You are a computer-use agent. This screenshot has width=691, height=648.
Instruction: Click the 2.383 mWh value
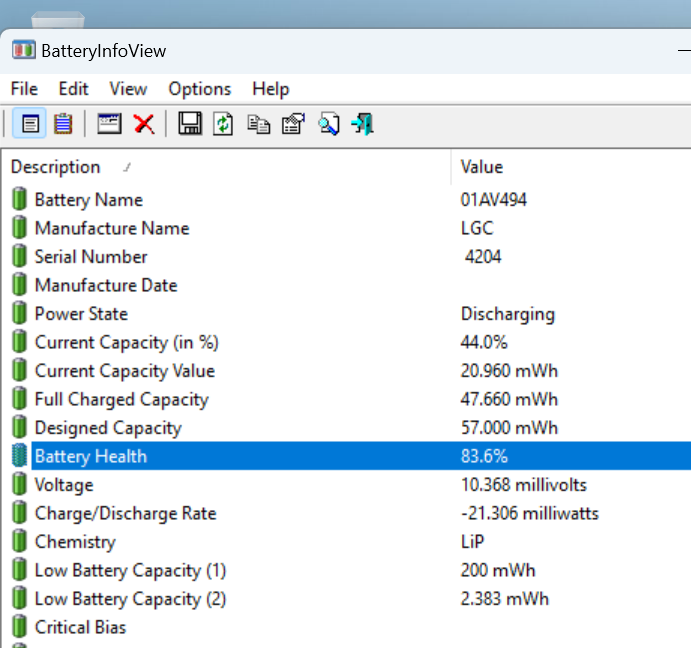tap(505, 599)
